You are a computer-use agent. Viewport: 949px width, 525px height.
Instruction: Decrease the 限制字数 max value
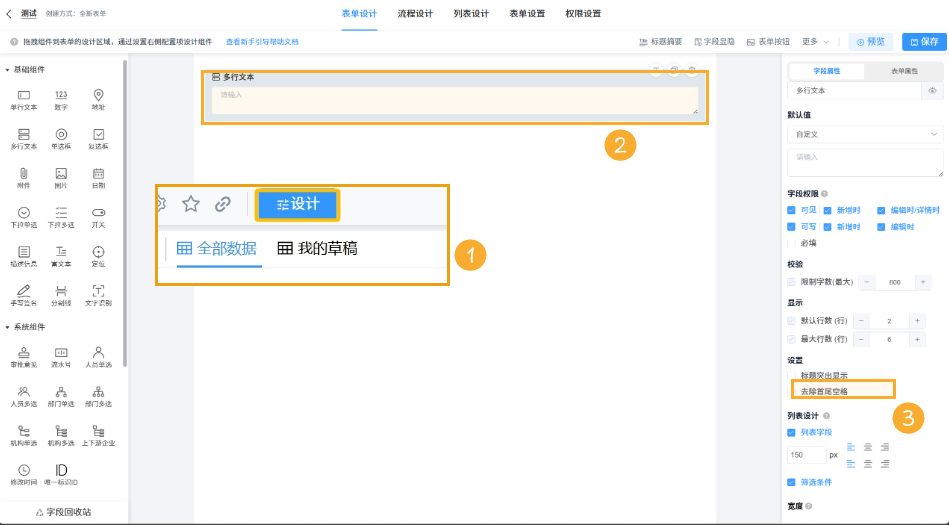867,282
